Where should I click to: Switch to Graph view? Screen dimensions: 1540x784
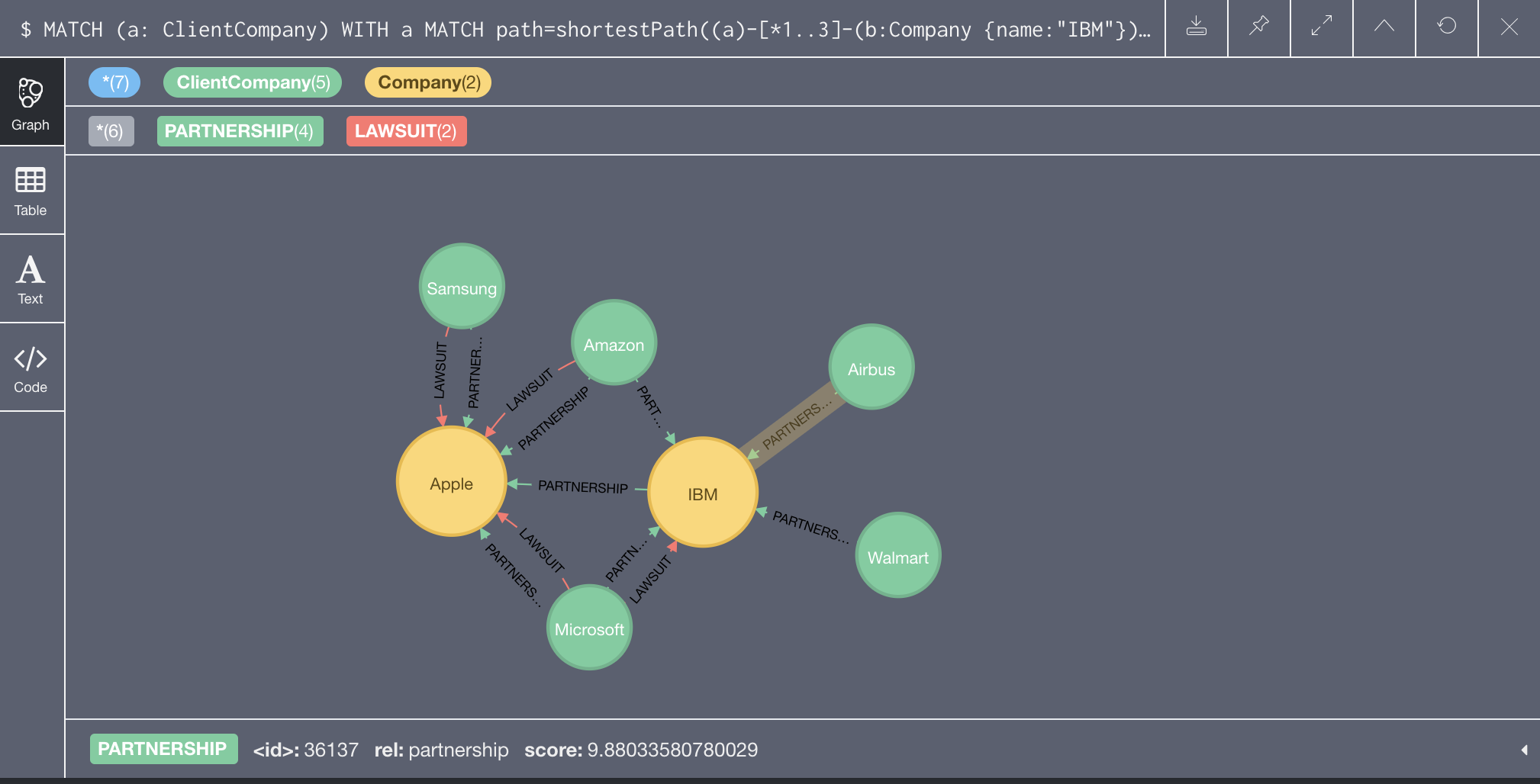coord(31,102)
